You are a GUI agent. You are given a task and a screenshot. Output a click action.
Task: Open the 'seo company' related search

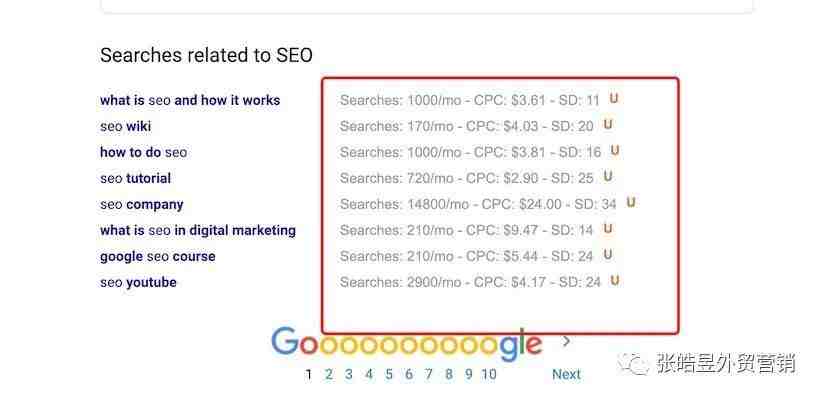[142, 204]
